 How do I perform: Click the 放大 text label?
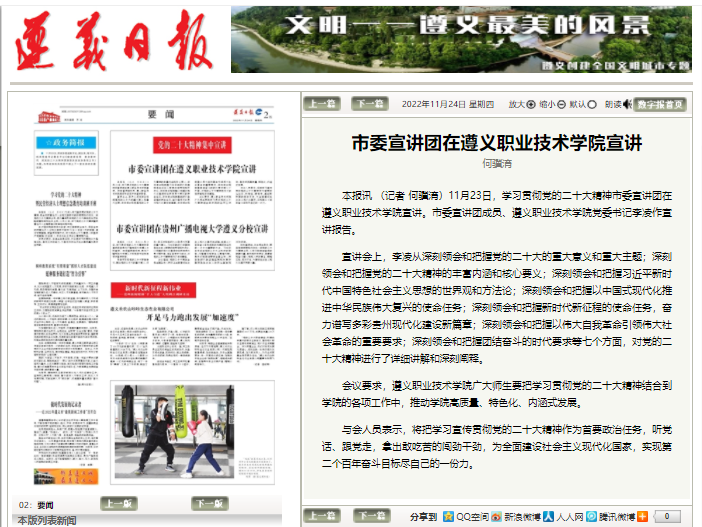[x=517, y=104]
